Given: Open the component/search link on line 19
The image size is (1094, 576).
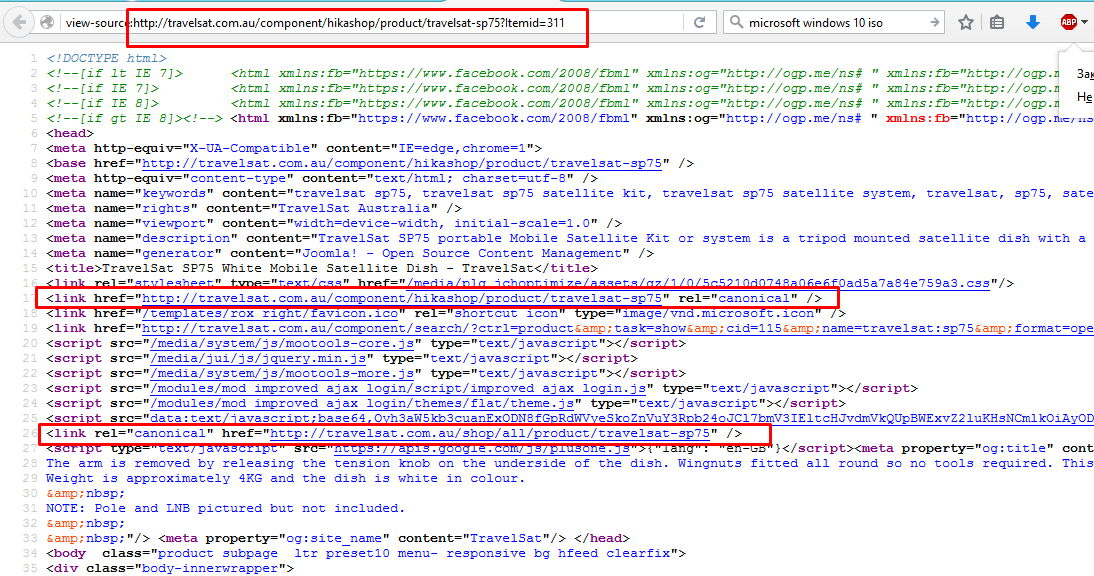Looking at the screenshot, I should pos(617,328).
